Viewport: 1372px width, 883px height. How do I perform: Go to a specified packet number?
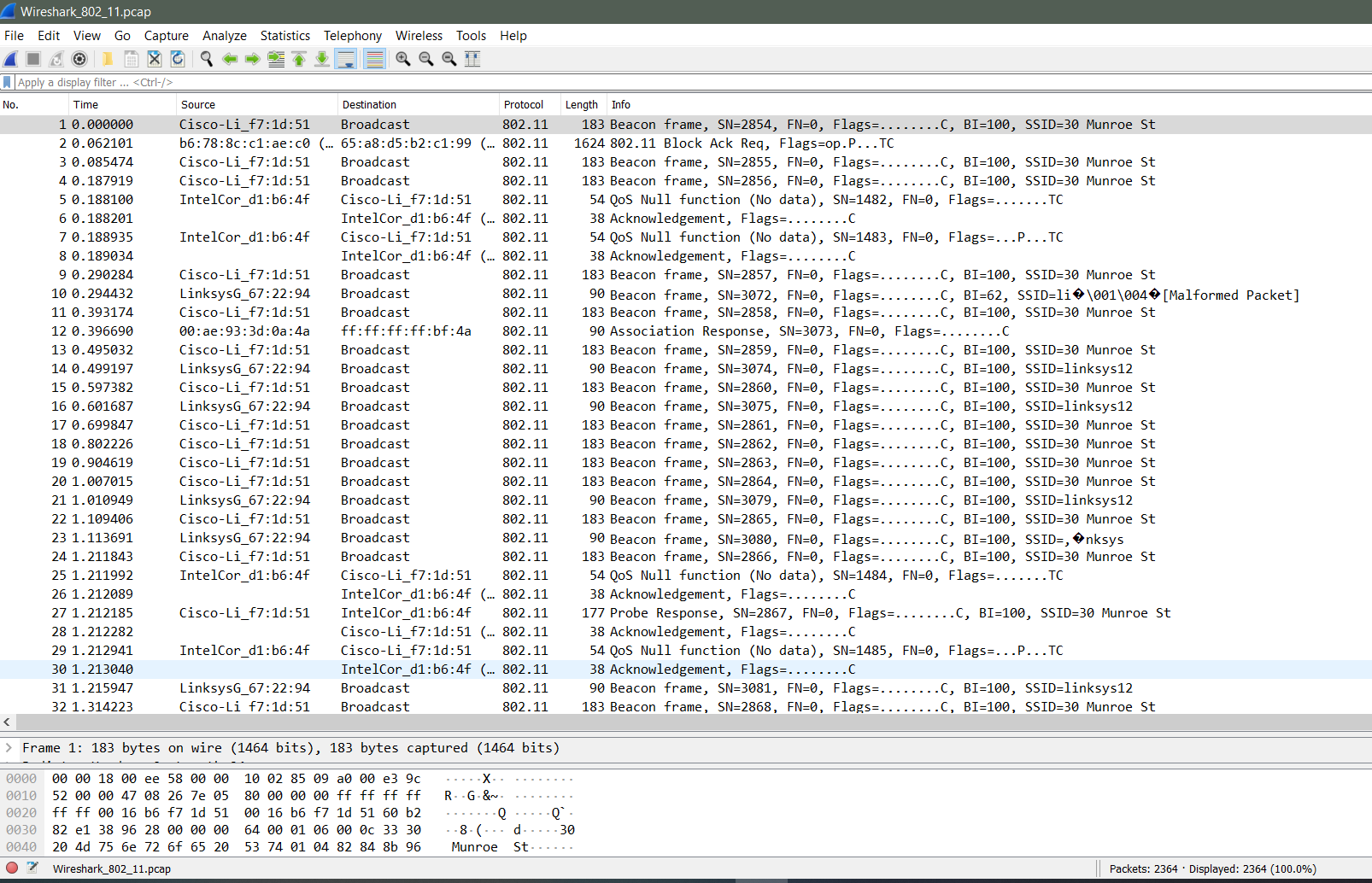click(x=276, y=59)
